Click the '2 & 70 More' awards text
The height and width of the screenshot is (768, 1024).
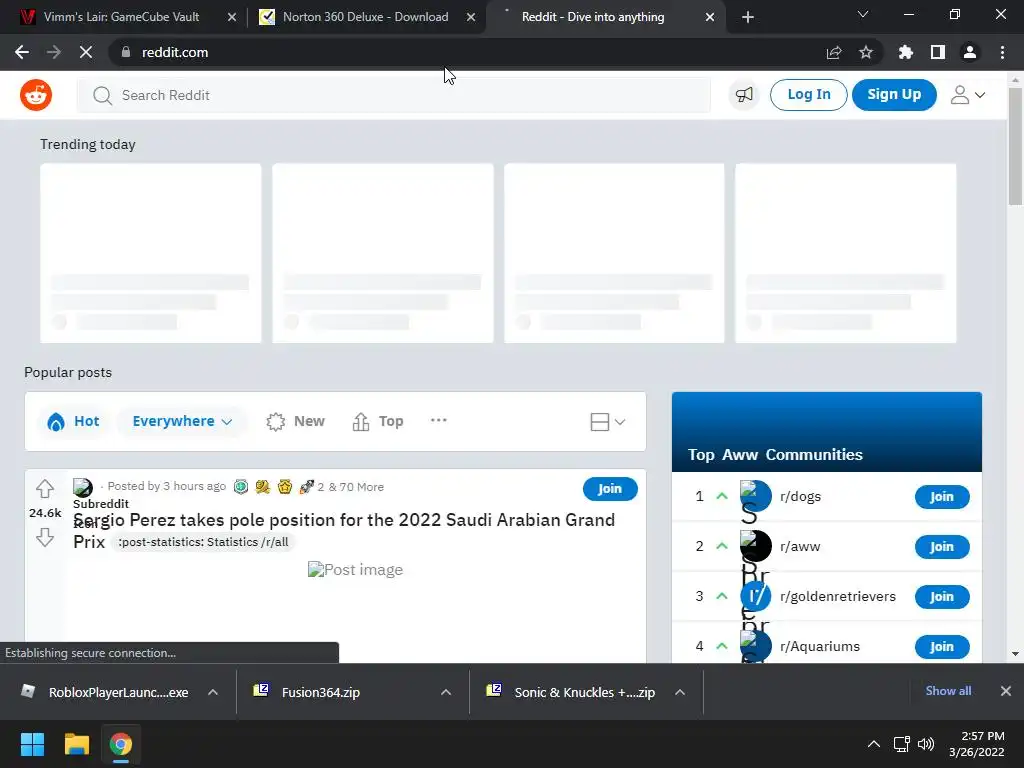[351, 487]
